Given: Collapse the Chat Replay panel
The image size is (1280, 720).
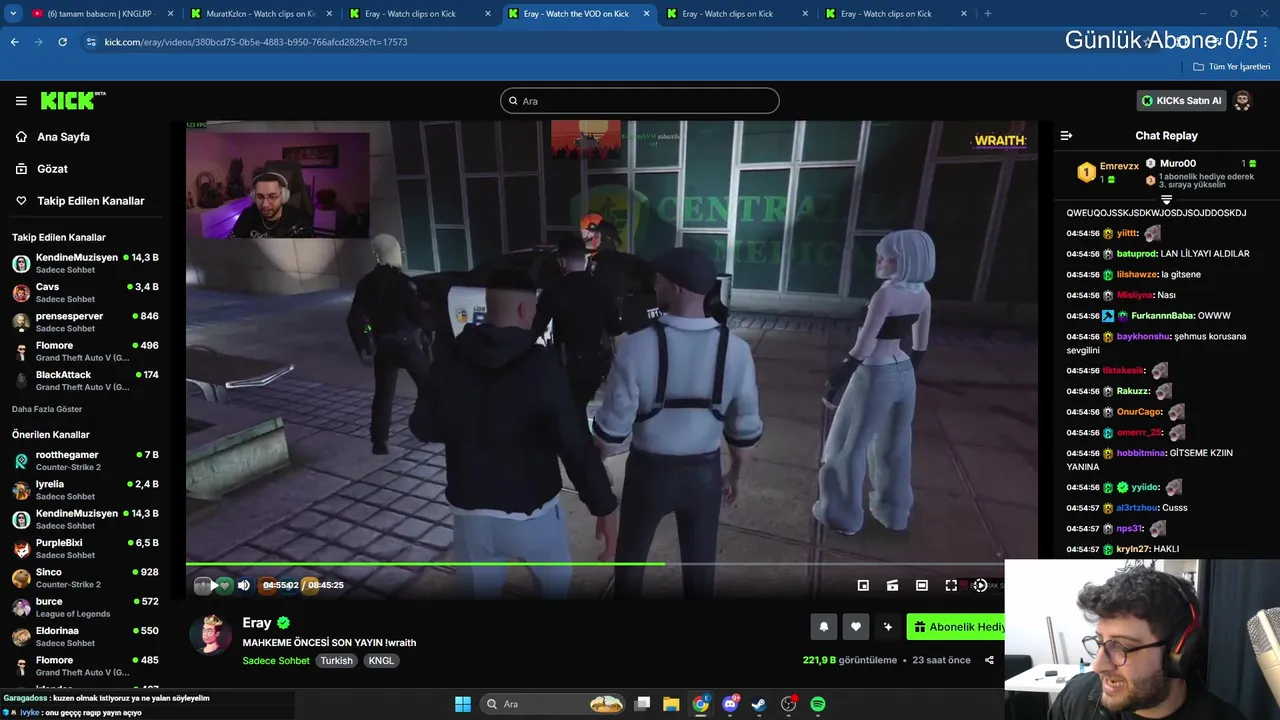Looking at the screenshot, I should pyautogui.click(x=1066, y=136).
